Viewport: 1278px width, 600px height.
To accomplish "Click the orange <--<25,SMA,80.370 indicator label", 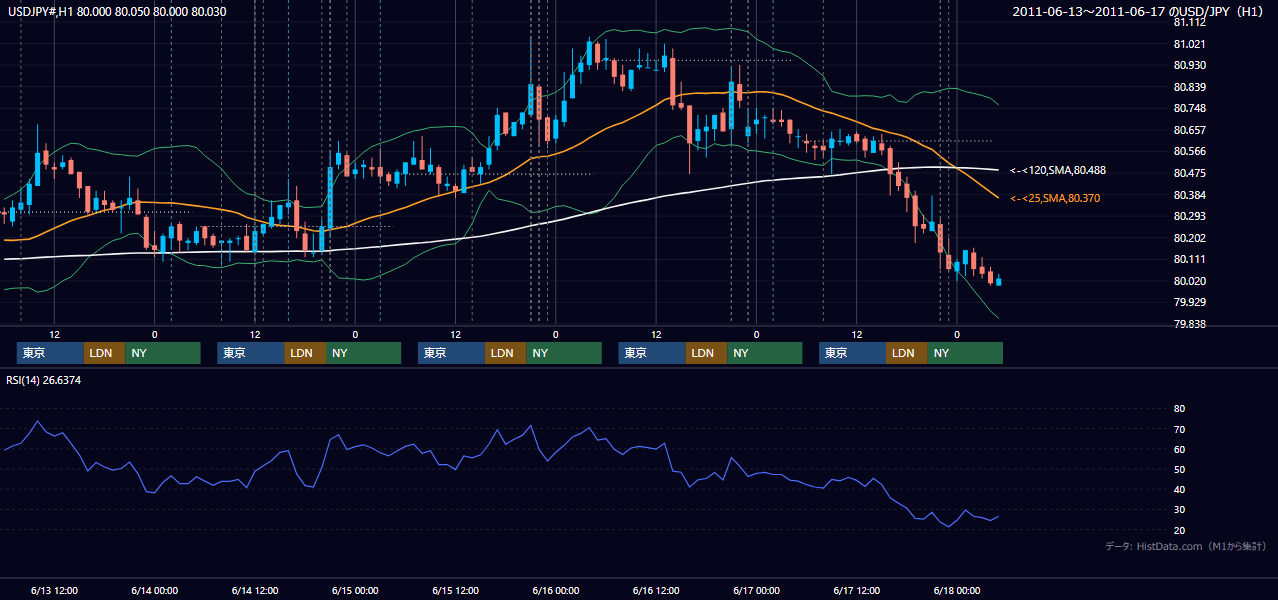I will (1055, 199).
